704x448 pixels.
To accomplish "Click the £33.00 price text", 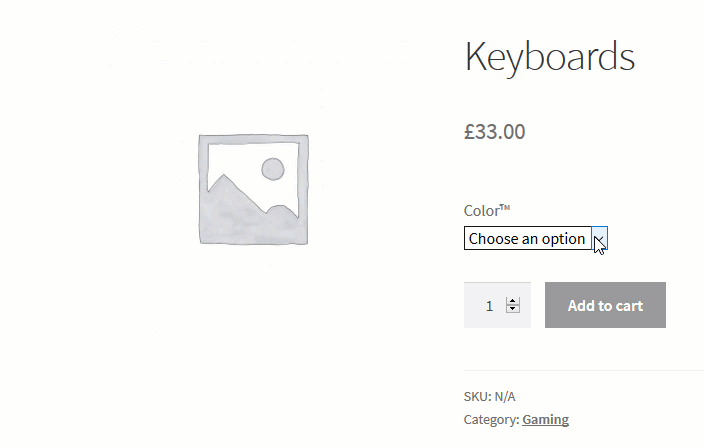I will click(x=494, y=132).
